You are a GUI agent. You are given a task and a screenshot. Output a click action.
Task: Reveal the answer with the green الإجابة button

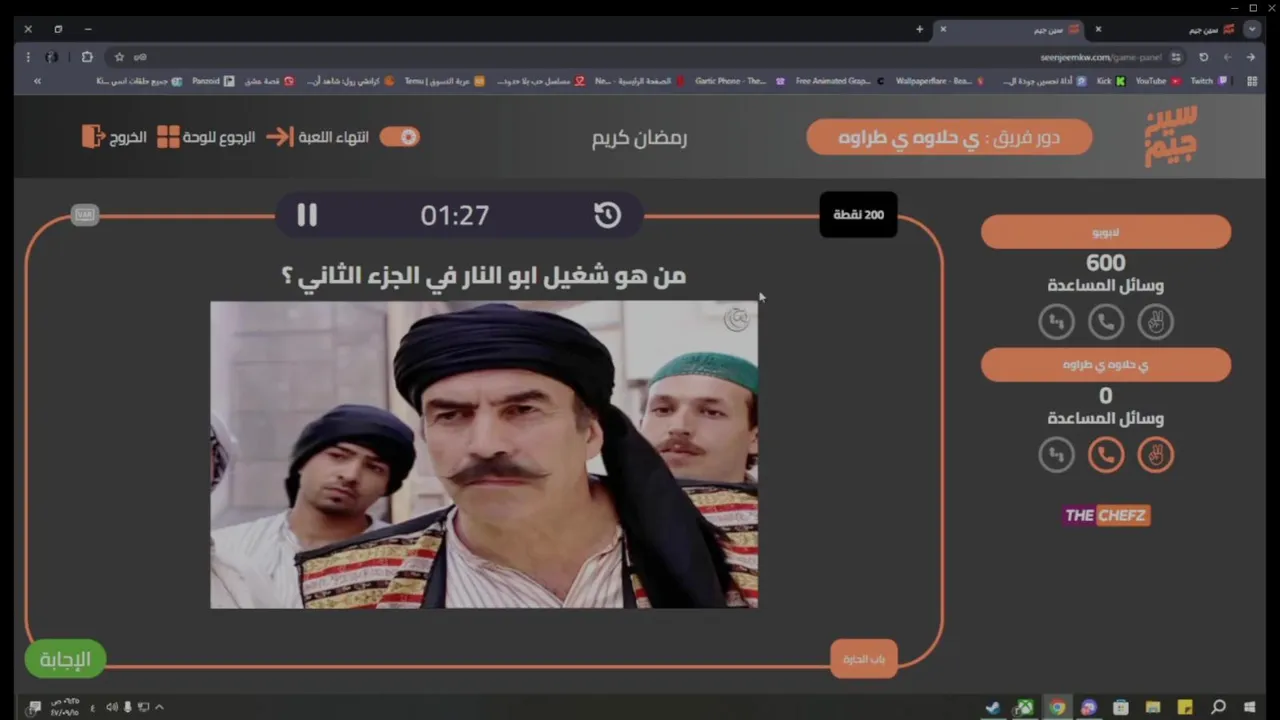[65, 659]
